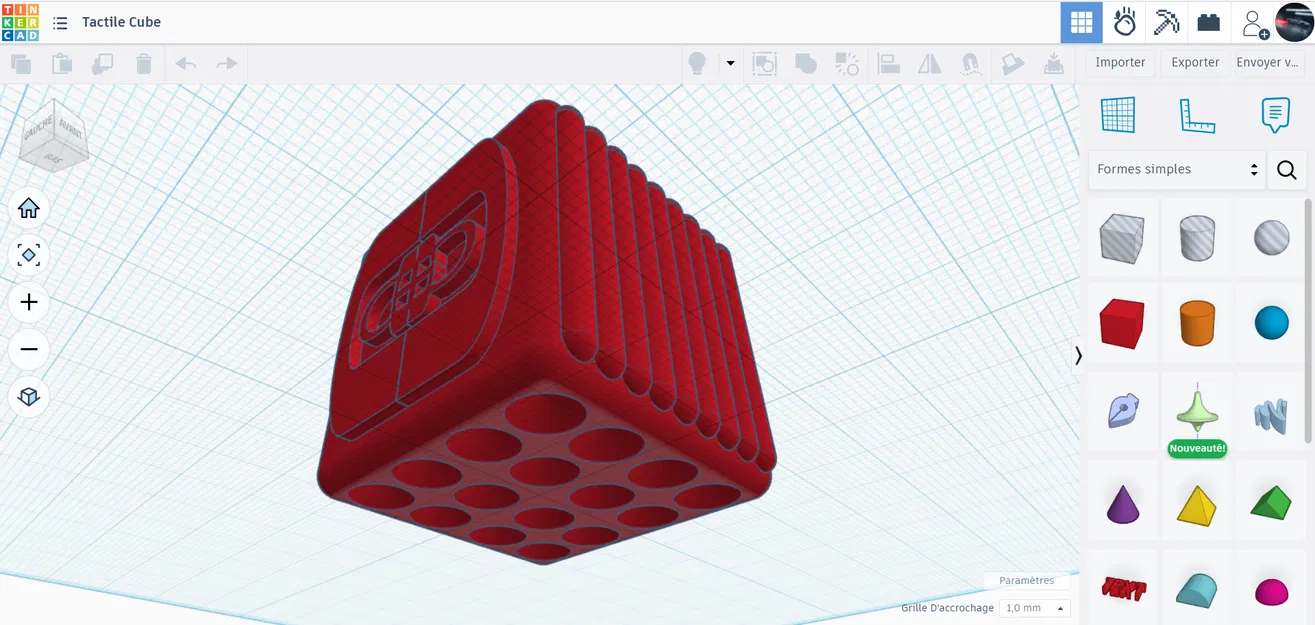The image size is (1315, 625).
Task: Pick the green spinning top Nouveauté shape
Action: tap(1197, 412)
